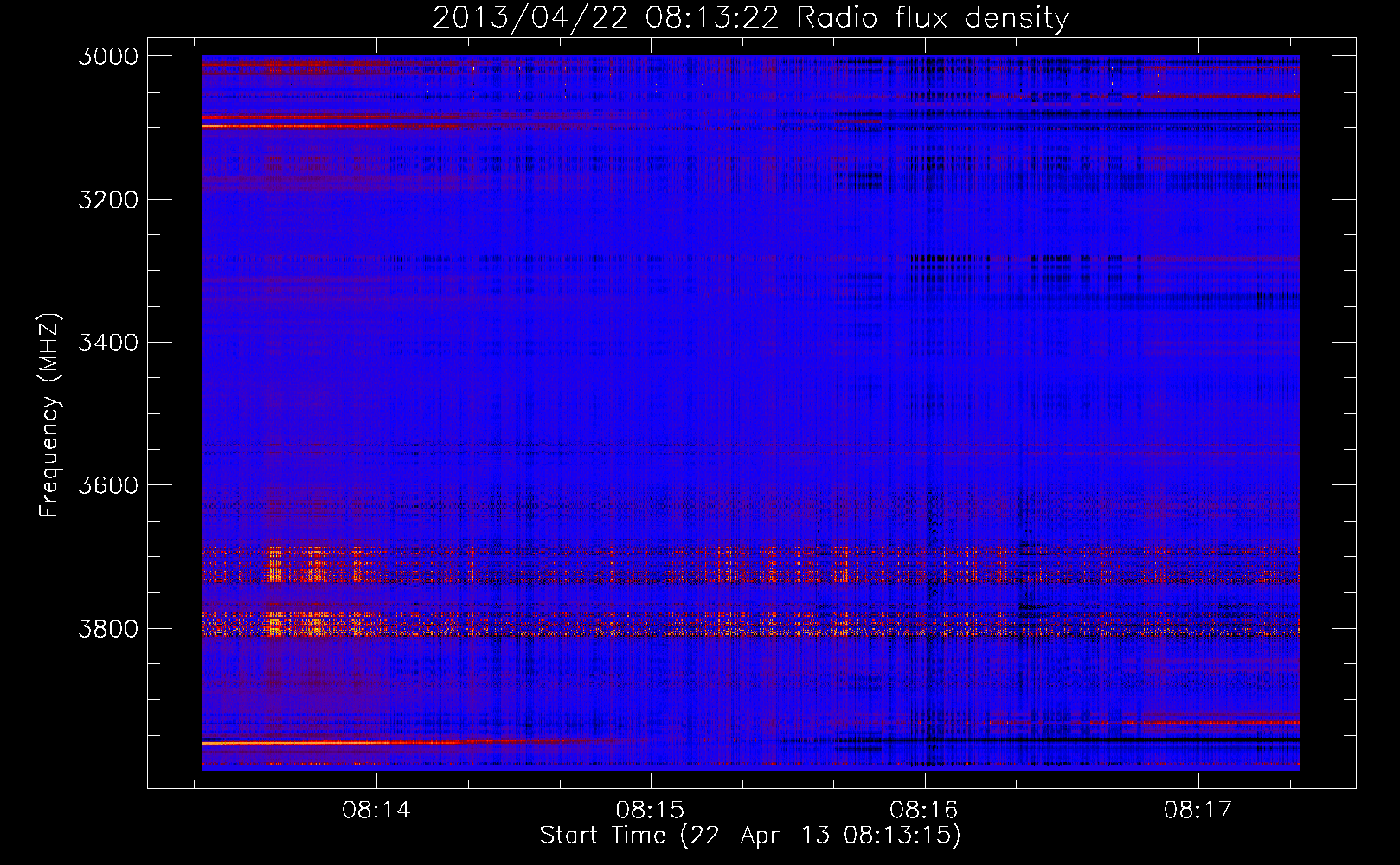Click the 3000 frequency tick label
Image resolution: width=1400 pixels, height=865 pixels.
tap(108, 56)
